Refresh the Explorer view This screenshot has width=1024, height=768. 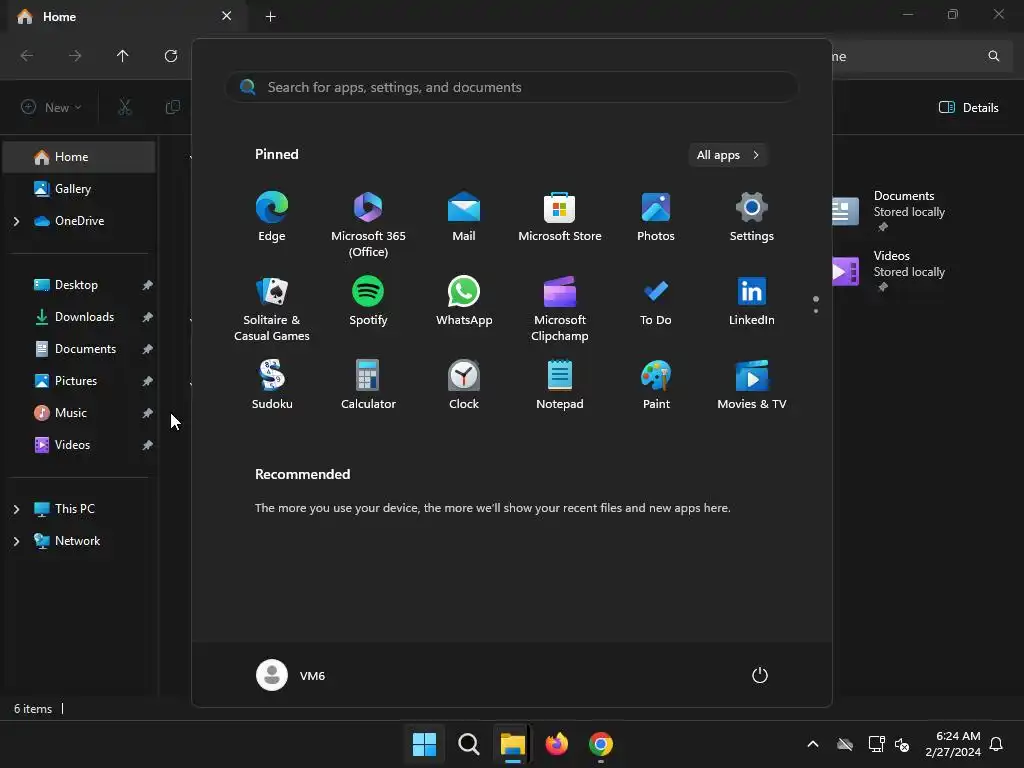coord(171,56)
